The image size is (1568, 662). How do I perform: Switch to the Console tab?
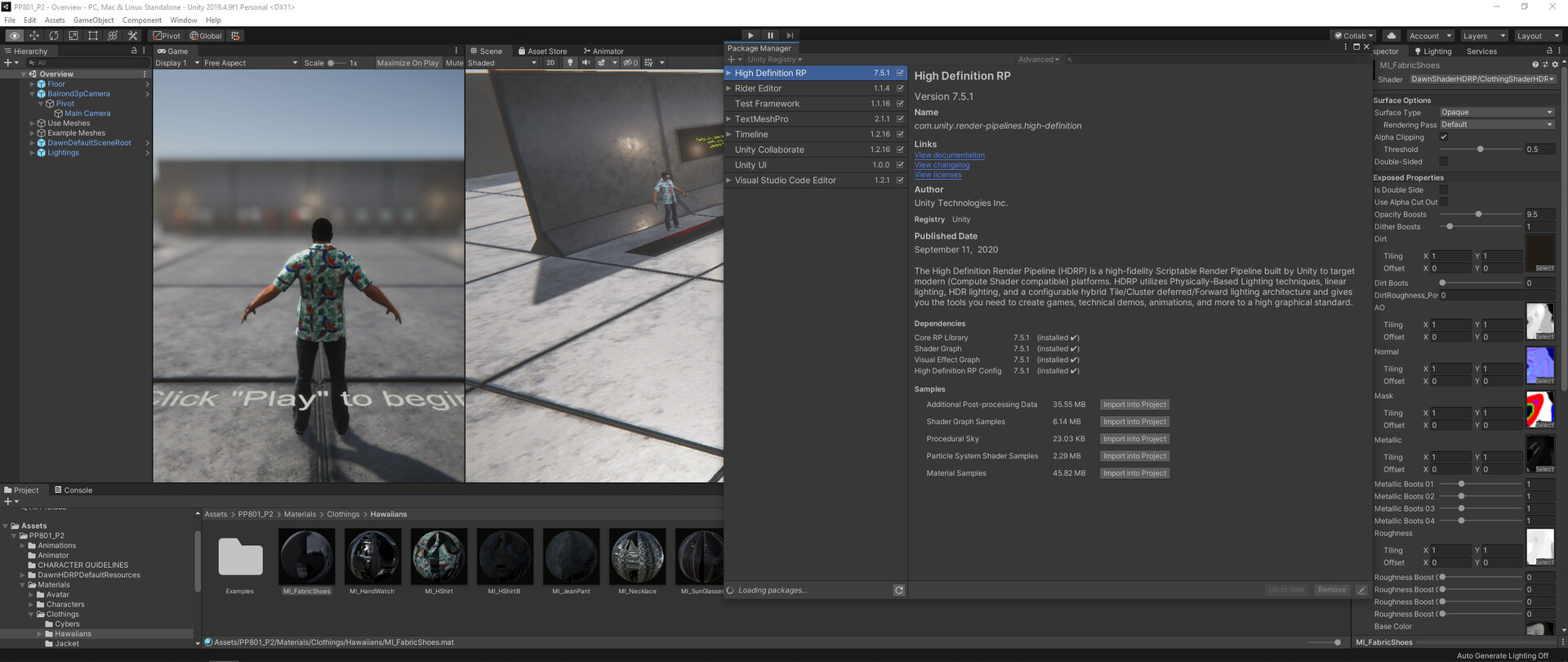tap(73, 490)
